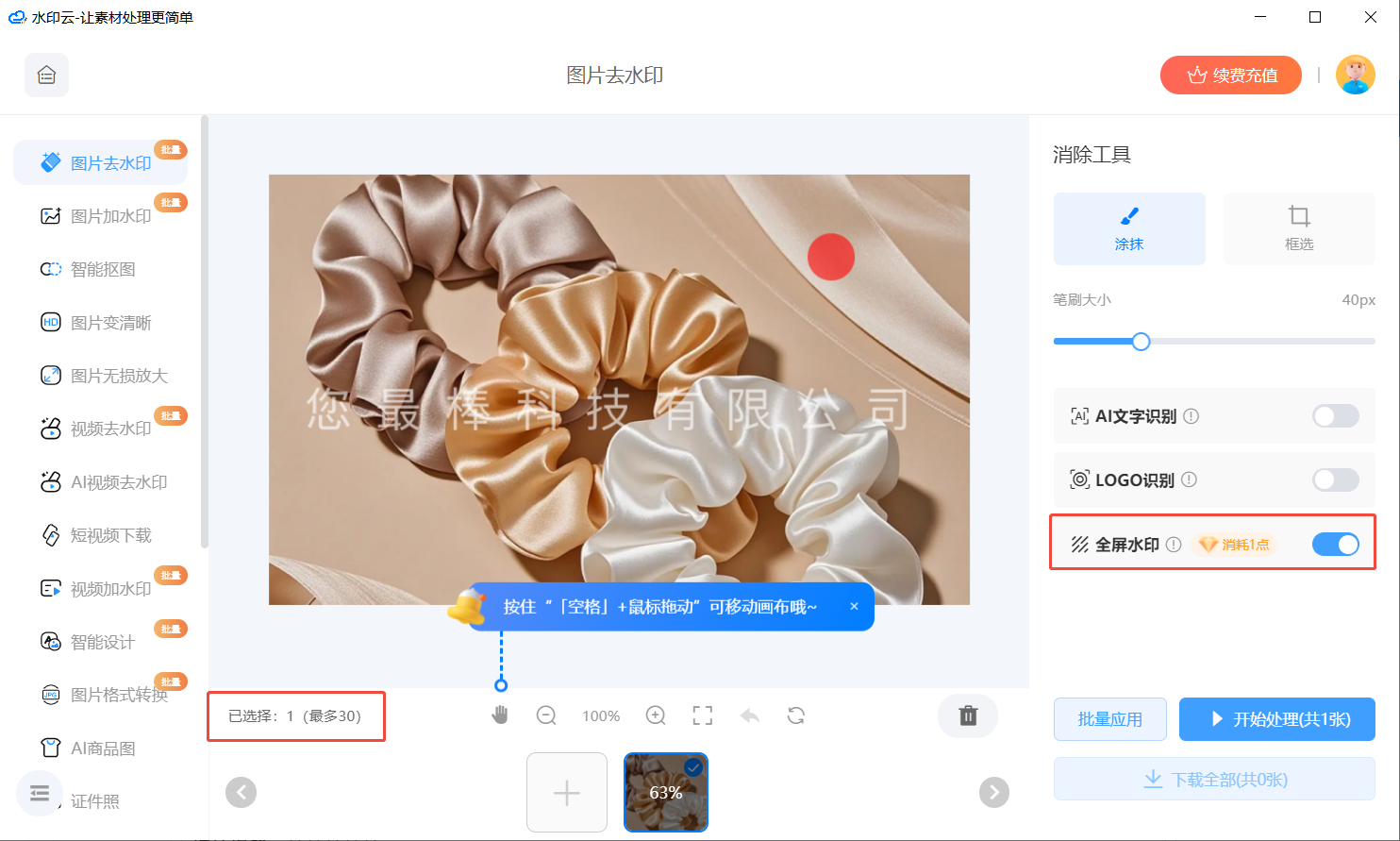Enable the AI文字识别 switch
This screenshot has height=841, width=1400.
[x=1335, y=415]
